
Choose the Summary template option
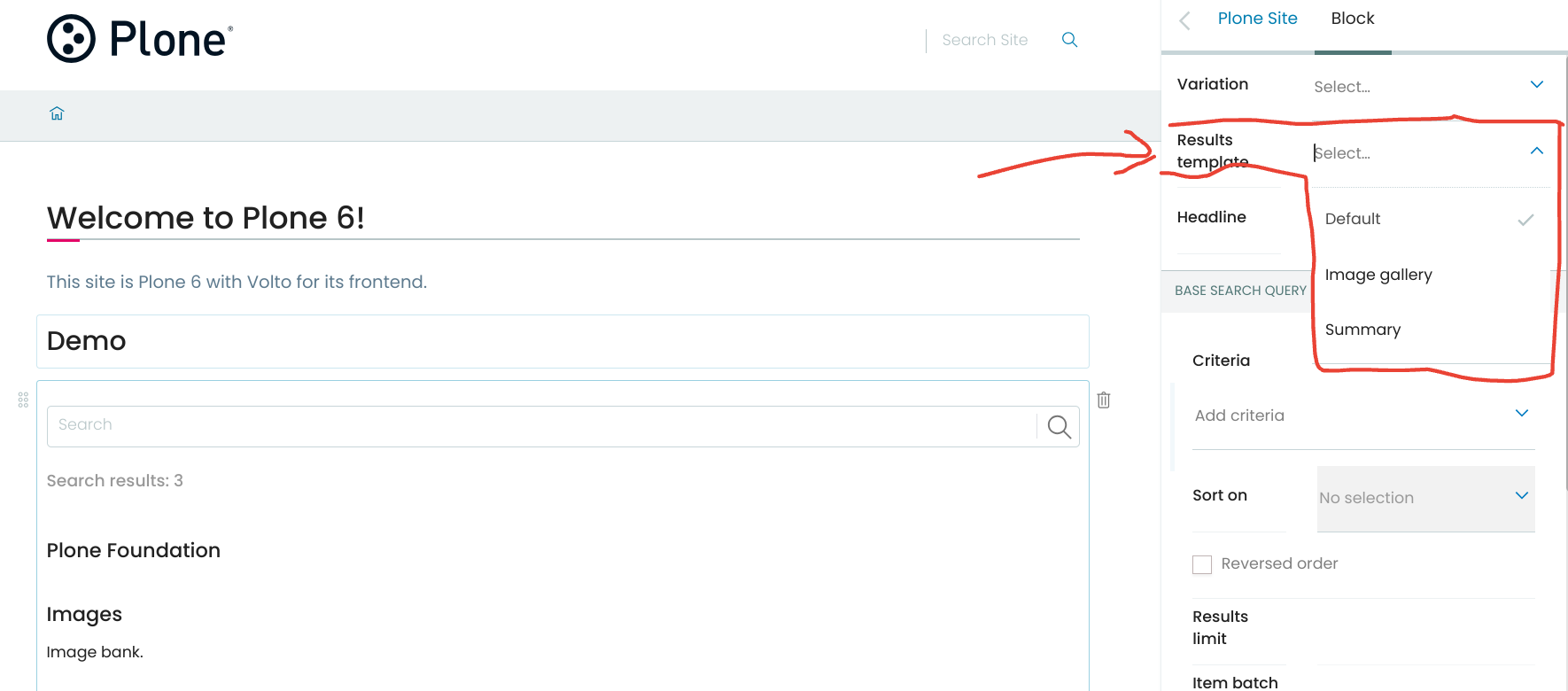tap(1431, 330)
